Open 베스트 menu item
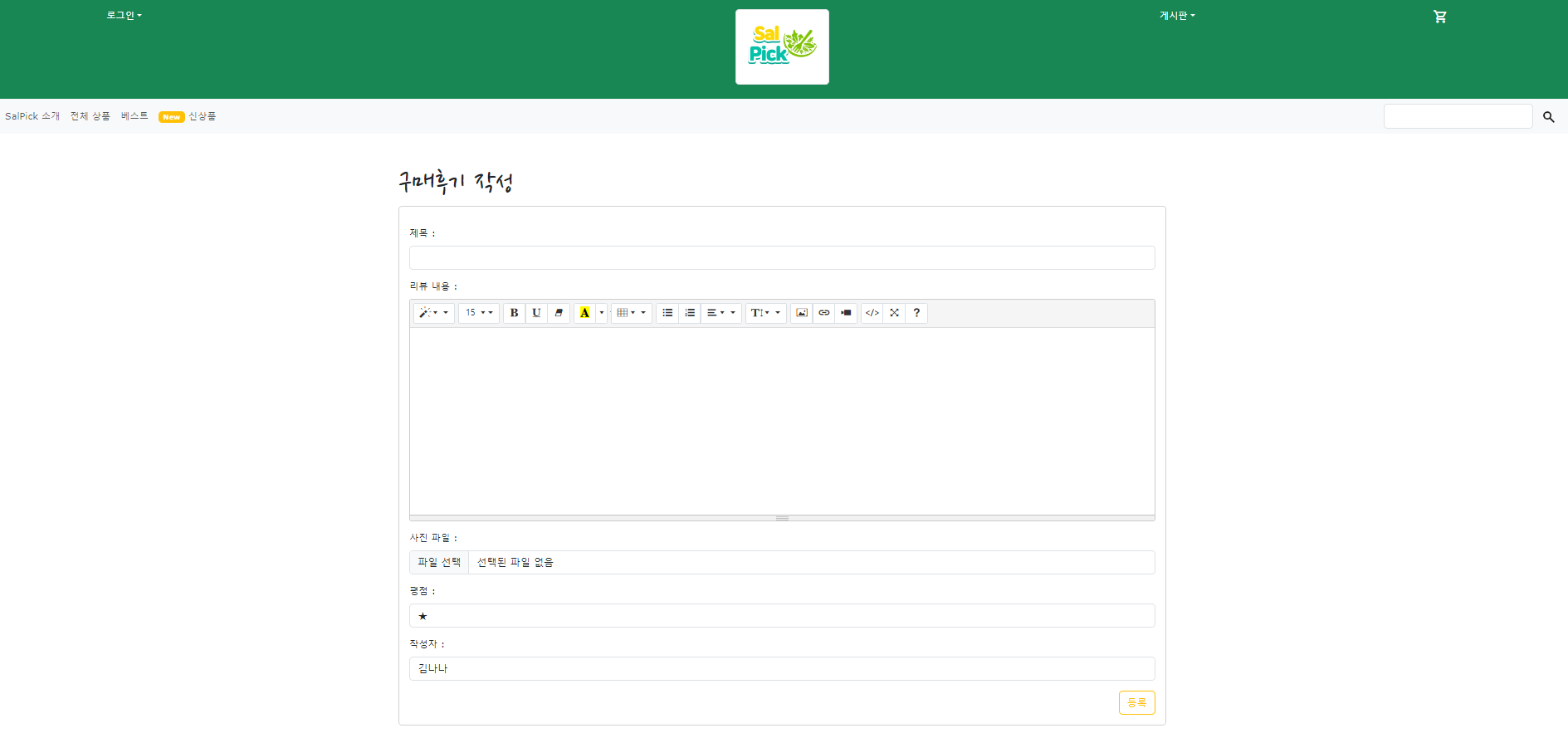Screen dimensions: 1568x733 click(134, 116)
